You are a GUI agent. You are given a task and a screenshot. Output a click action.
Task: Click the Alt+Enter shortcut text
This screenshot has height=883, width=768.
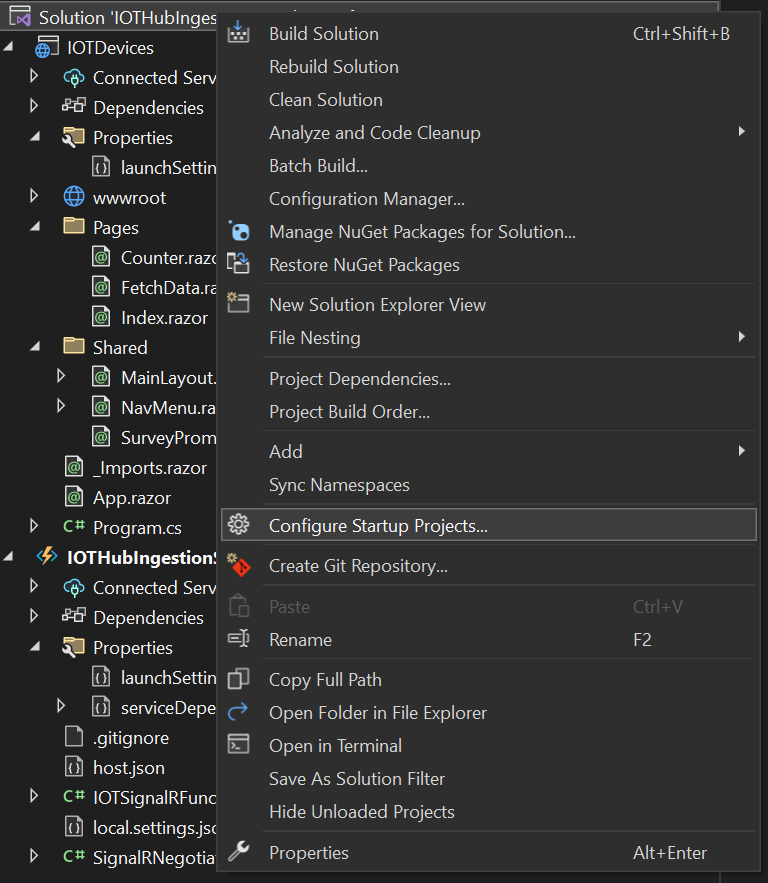point(670,853)
